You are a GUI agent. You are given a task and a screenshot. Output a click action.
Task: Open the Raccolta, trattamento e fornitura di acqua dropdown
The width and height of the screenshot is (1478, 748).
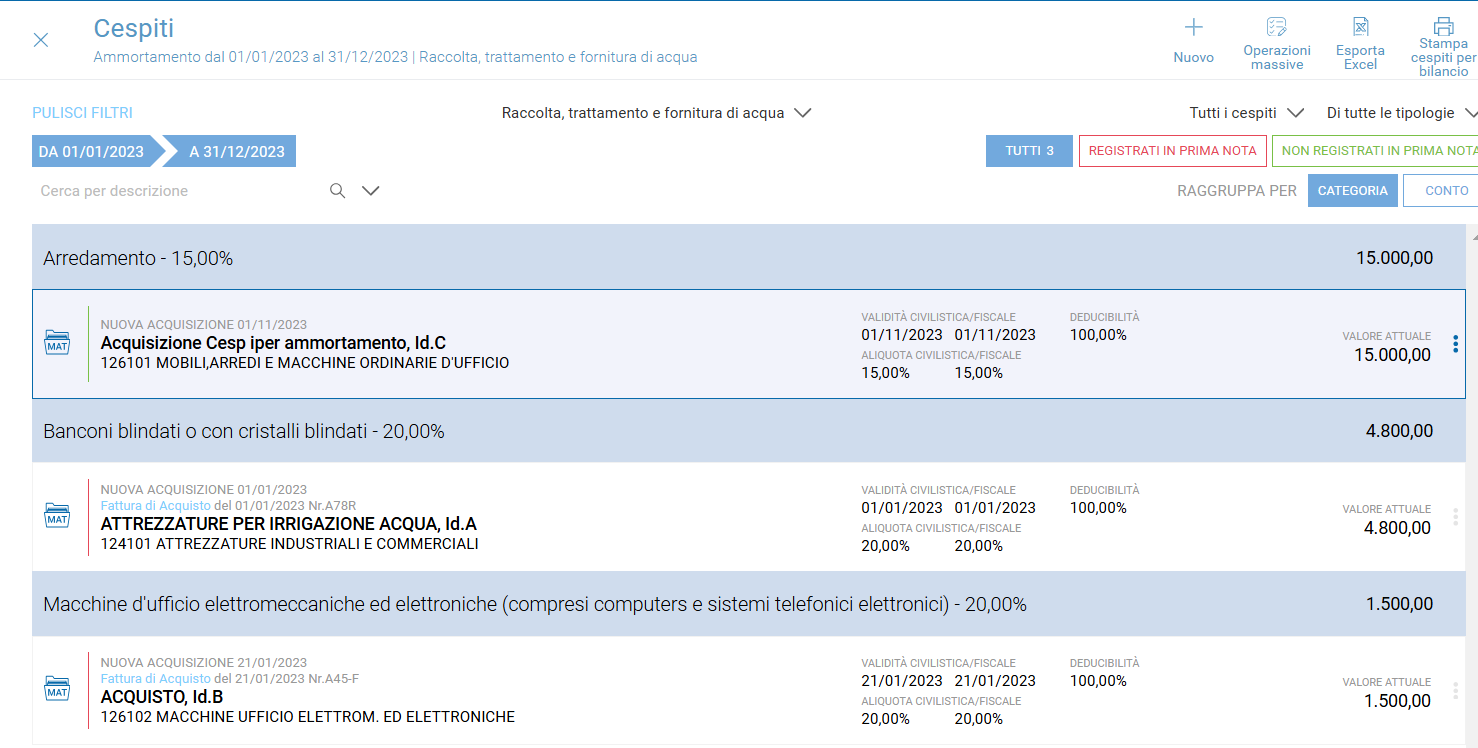pos(656,113)
